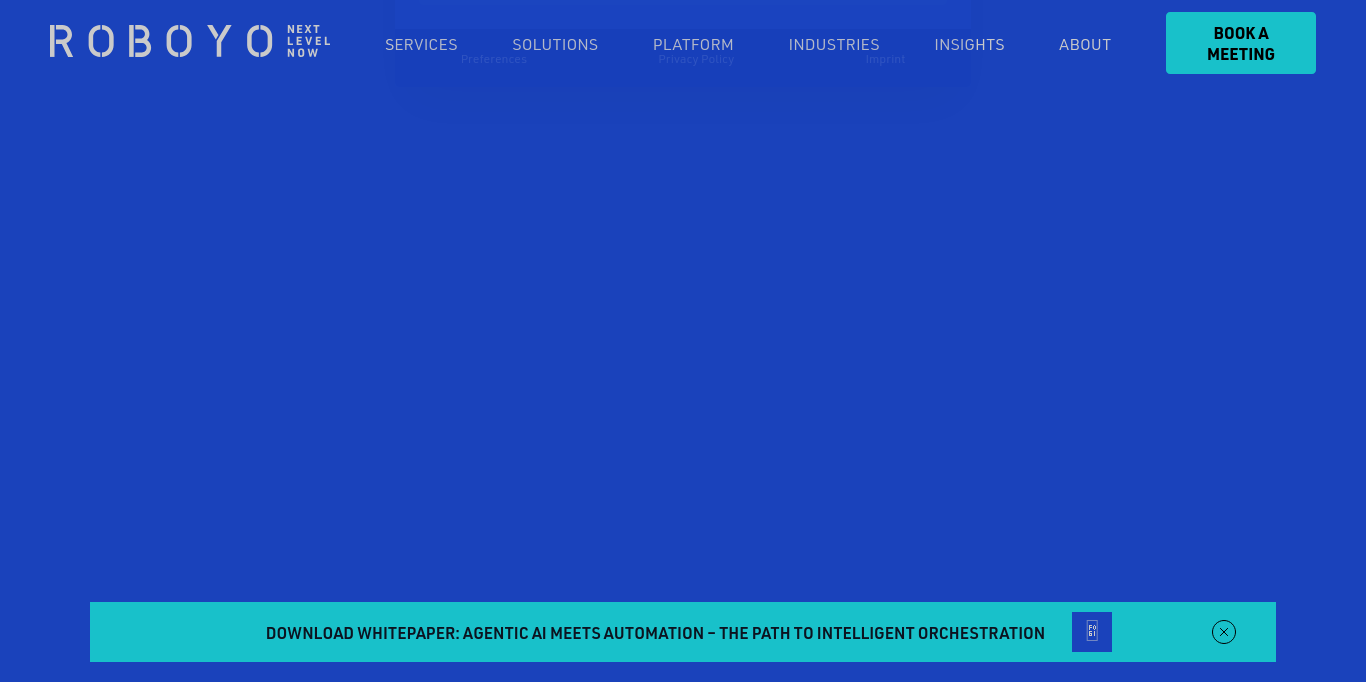The image size is (1366, 682).
Task: Dismiss the whitepaper banner with X icon
Action: point(1223,632)
